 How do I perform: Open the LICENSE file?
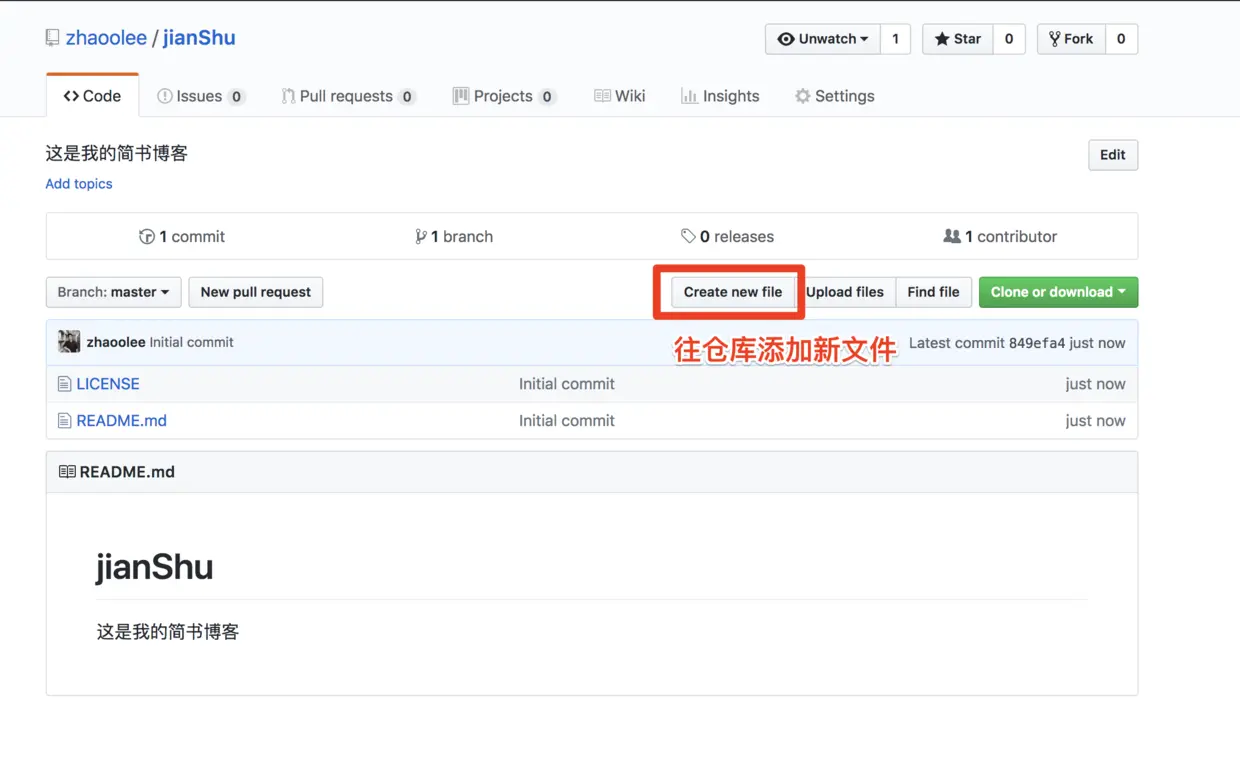point(108,384)
